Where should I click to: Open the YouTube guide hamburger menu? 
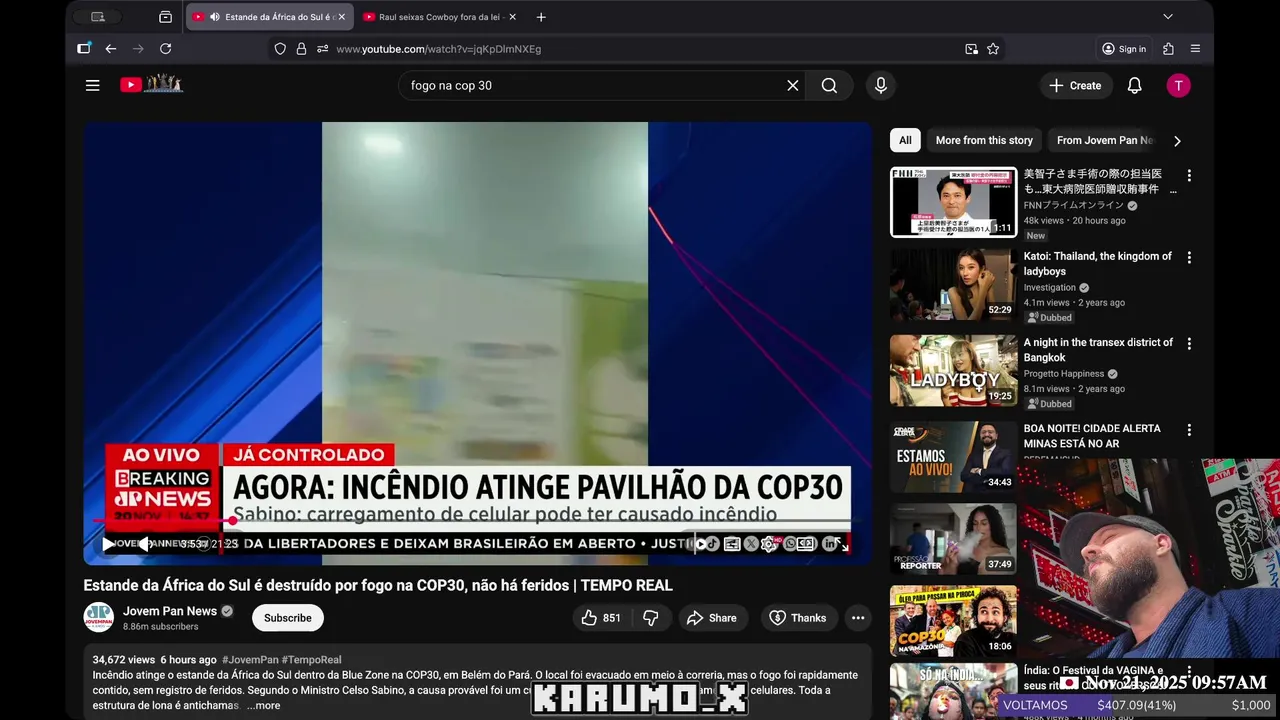point(93,85)
